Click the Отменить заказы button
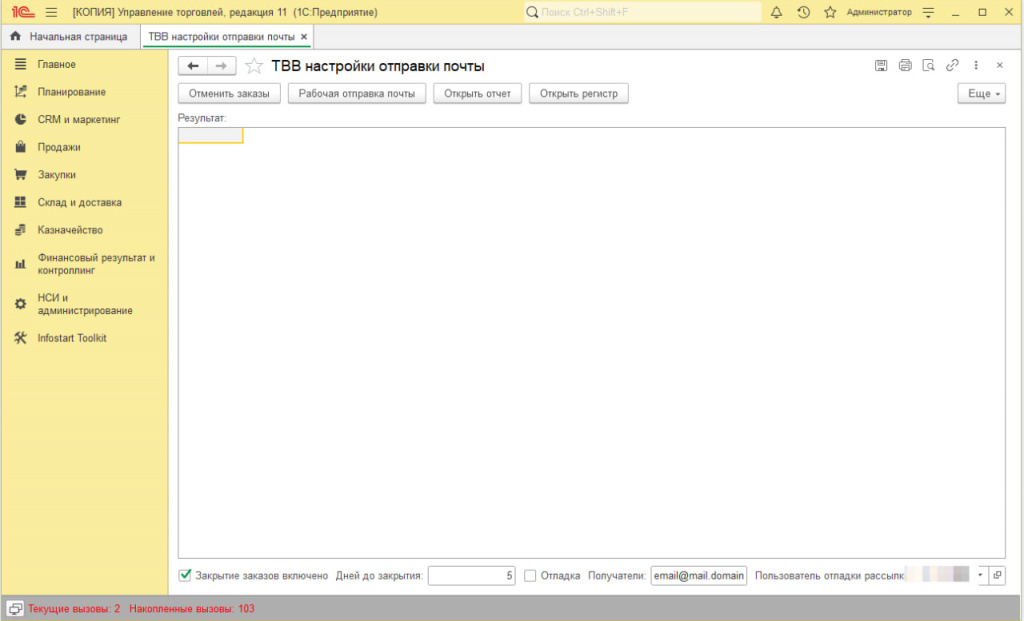Viewport: 1024px width, 621px height. click(229, 93)
